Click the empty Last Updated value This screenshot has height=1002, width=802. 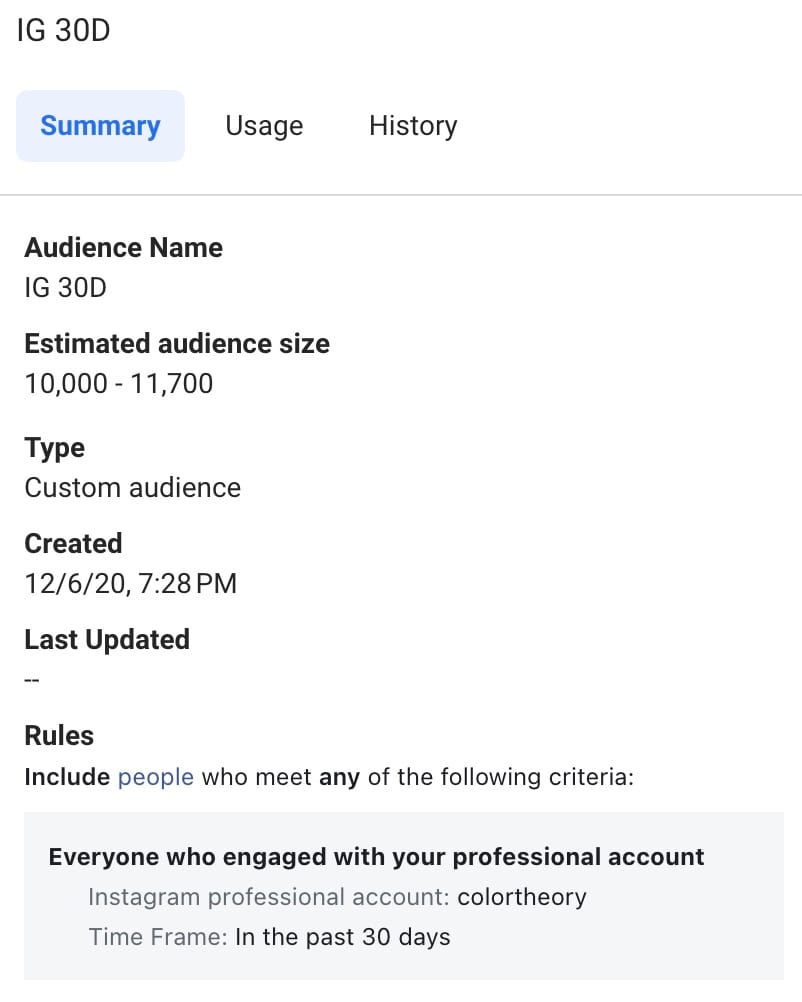pos(32,679)
